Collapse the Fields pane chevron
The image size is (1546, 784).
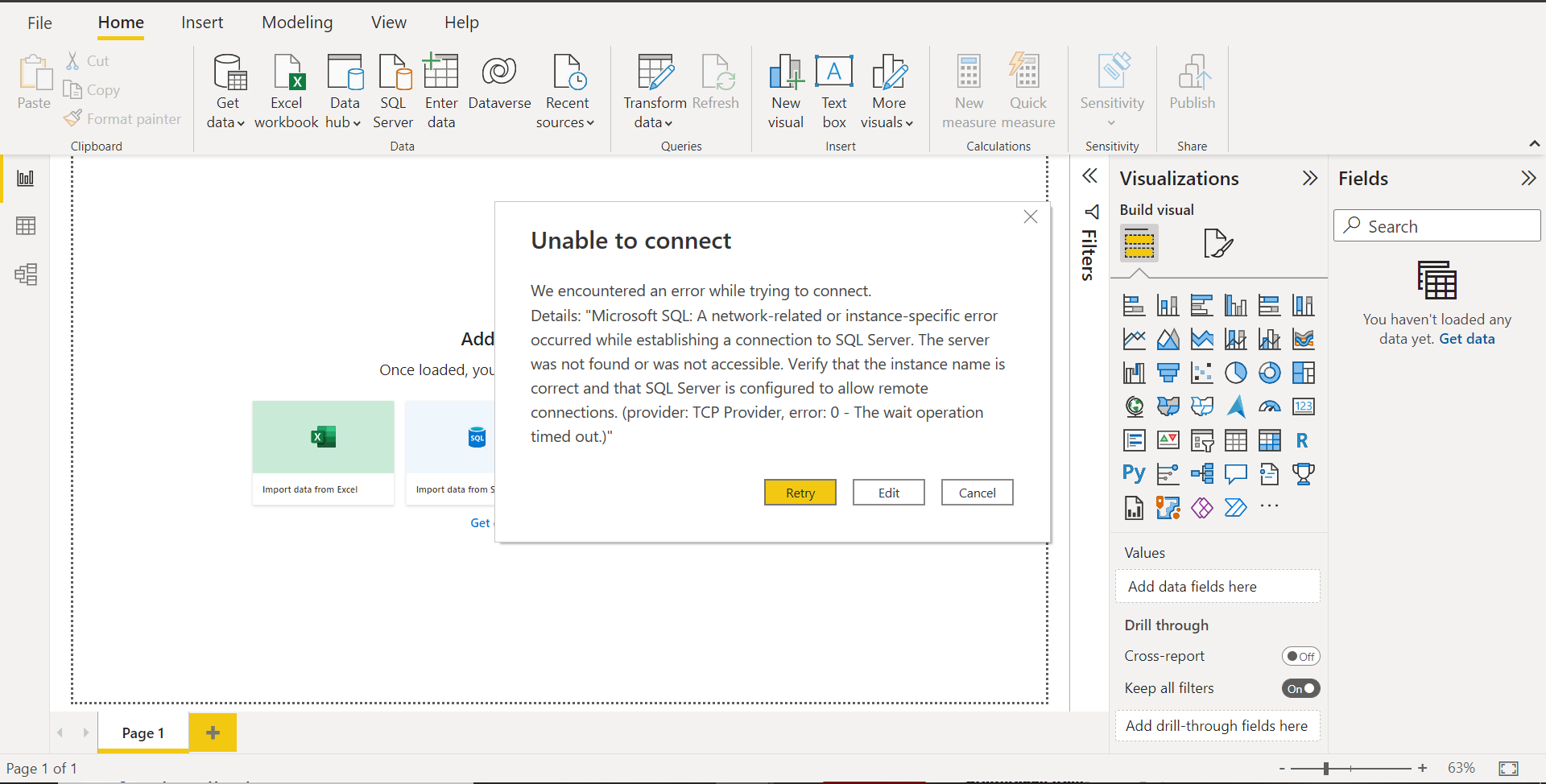coord(1528,178)
